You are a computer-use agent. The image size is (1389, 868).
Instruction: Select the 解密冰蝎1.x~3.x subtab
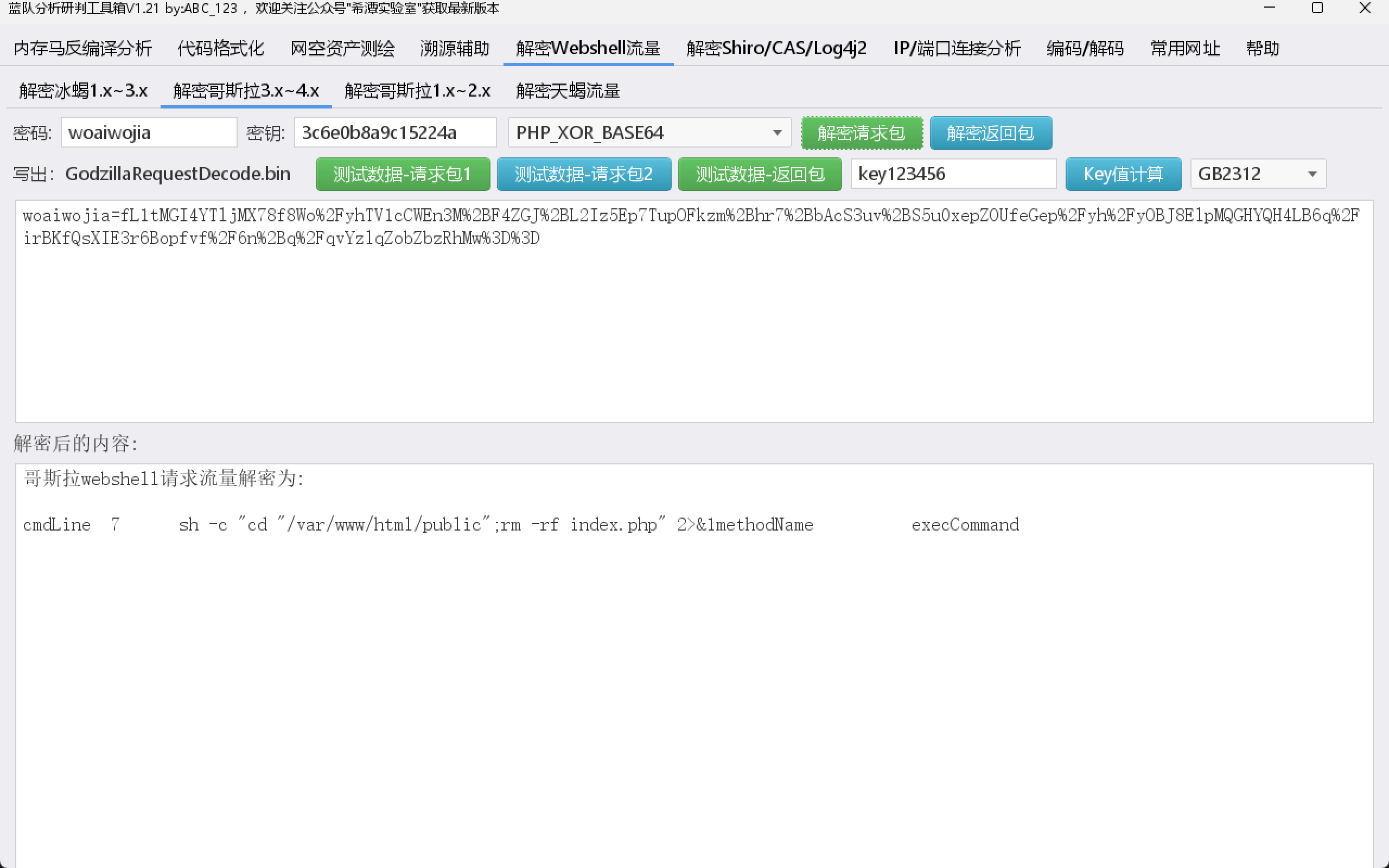click(83, 91)
